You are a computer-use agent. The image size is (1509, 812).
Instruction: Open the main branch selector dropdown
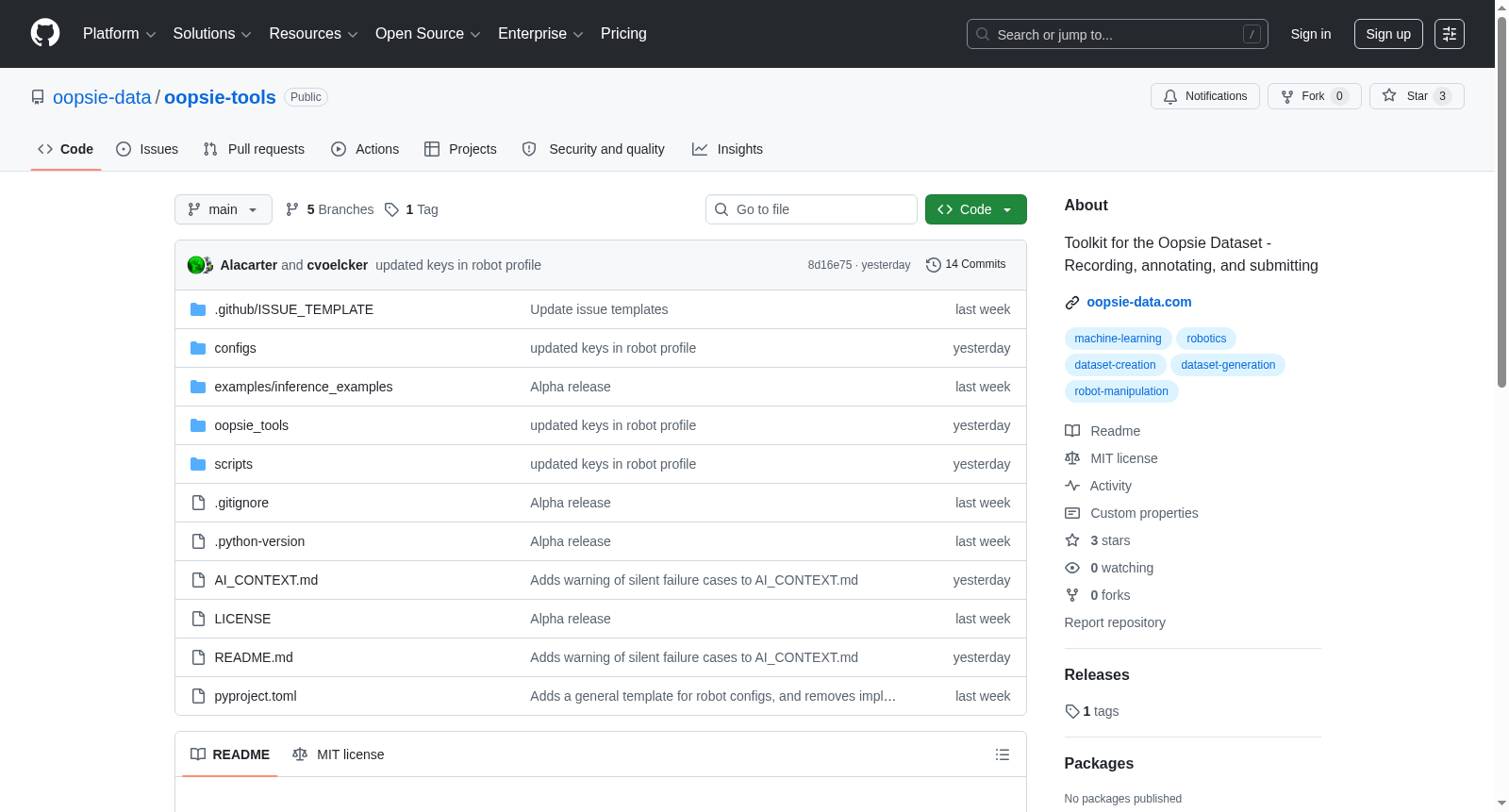tap(224, 209)
